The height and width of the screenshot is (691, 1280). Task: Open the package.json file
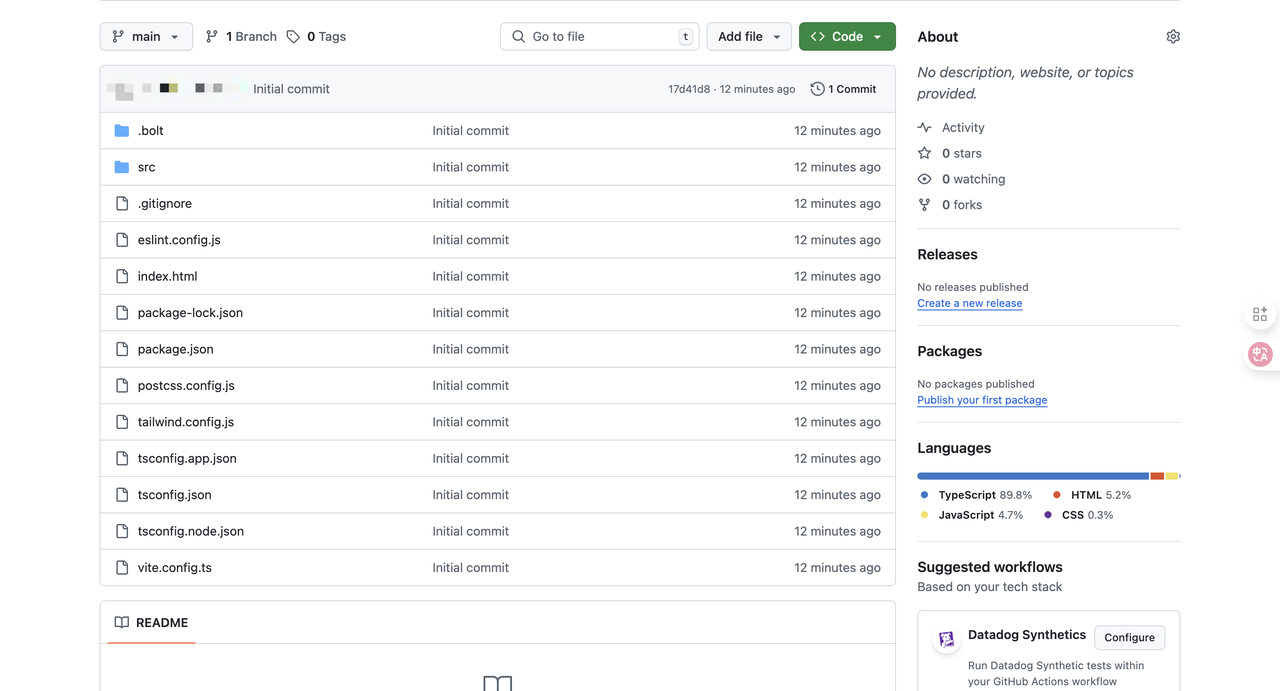(175, 349)
